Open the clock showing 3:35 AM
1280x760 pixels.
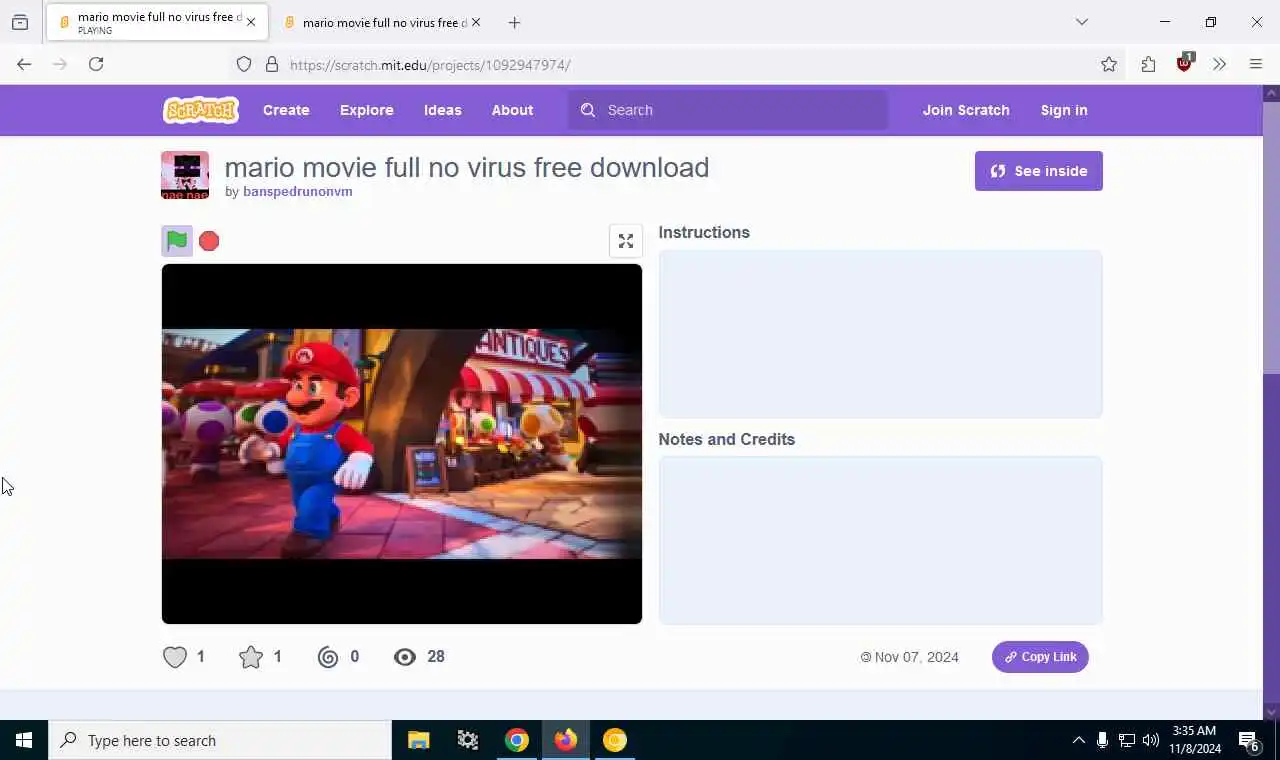pyautogui.click(x=1194, y=740)
